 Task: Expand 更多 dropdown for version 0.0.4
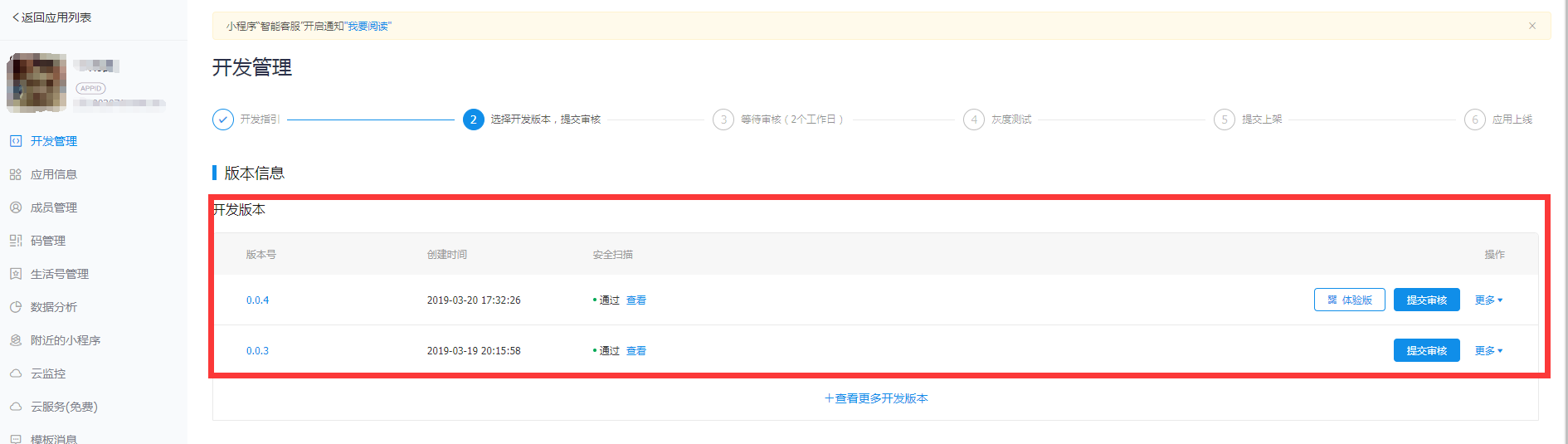tap(1488, 300)
